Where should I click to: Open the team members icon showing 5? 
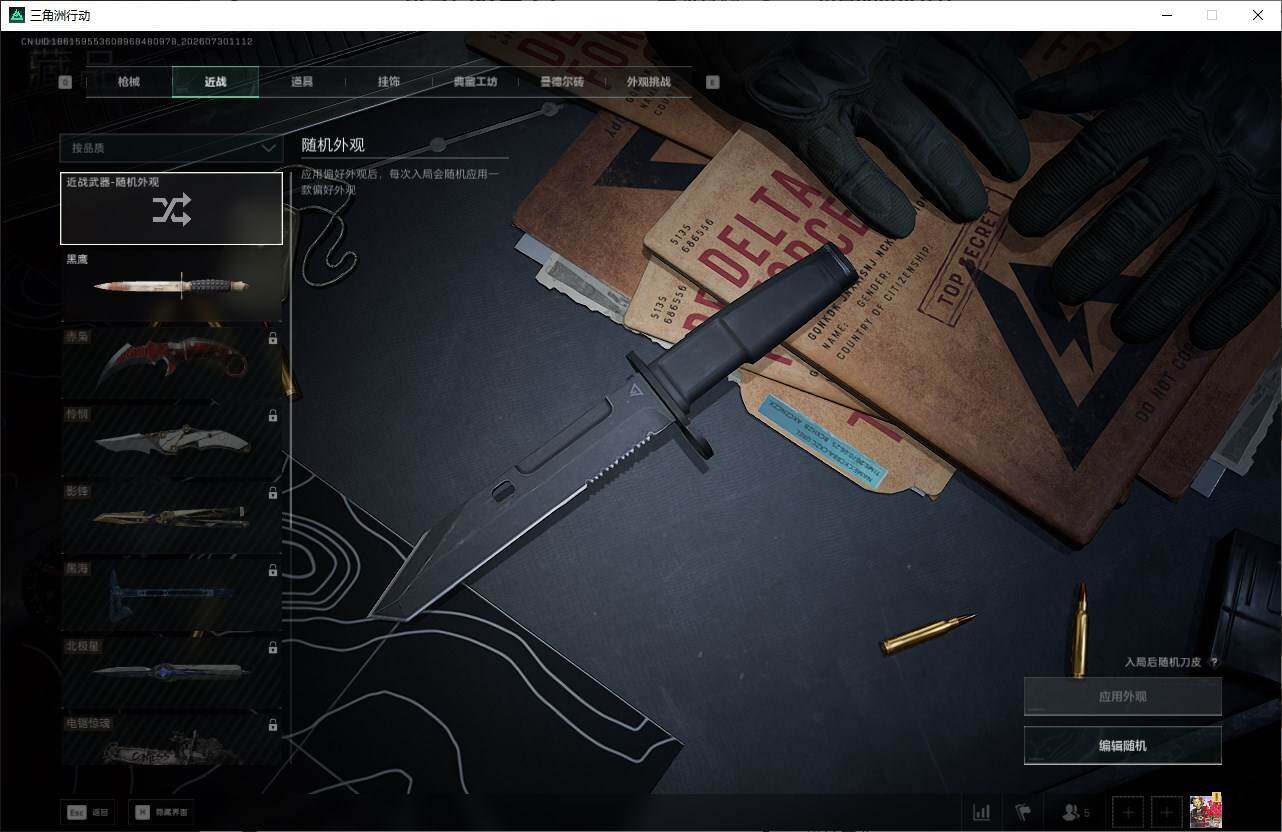1076,812
